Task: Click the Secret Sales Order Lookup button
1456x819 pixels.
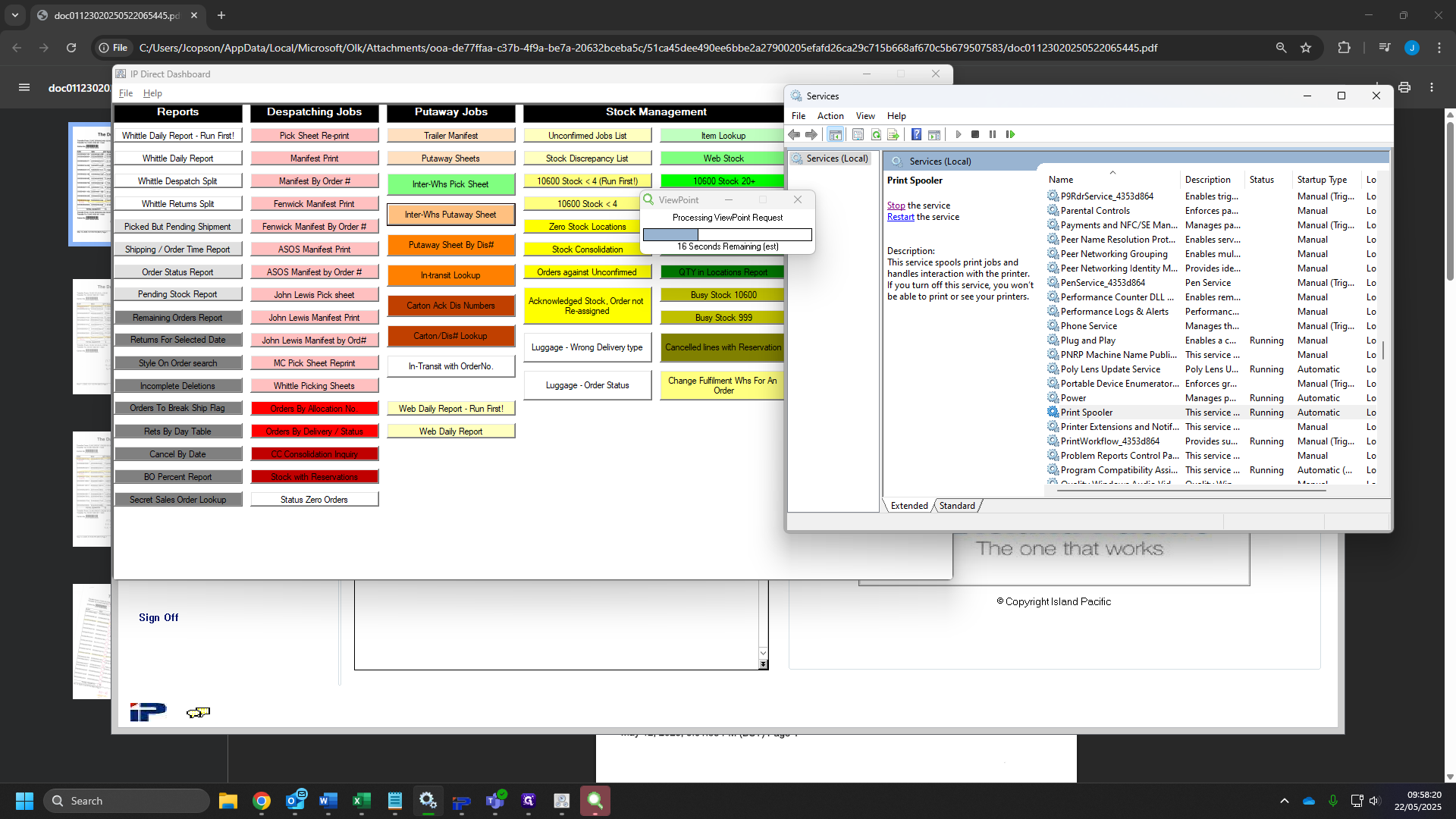Action: (177, 500)
